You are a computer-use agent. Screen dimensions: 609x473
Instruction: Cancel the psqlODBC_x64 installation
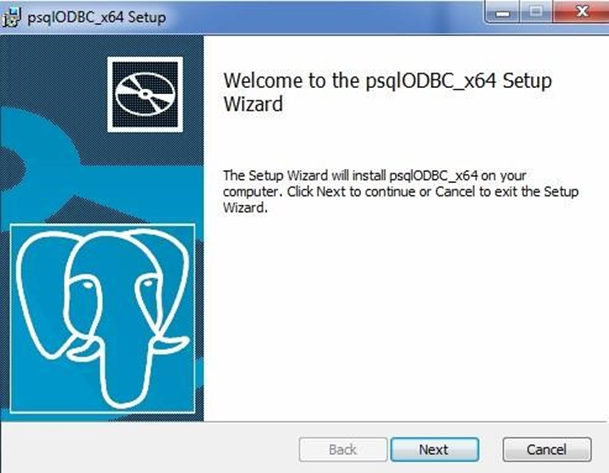pyautogui.click(x=546, y=450)
